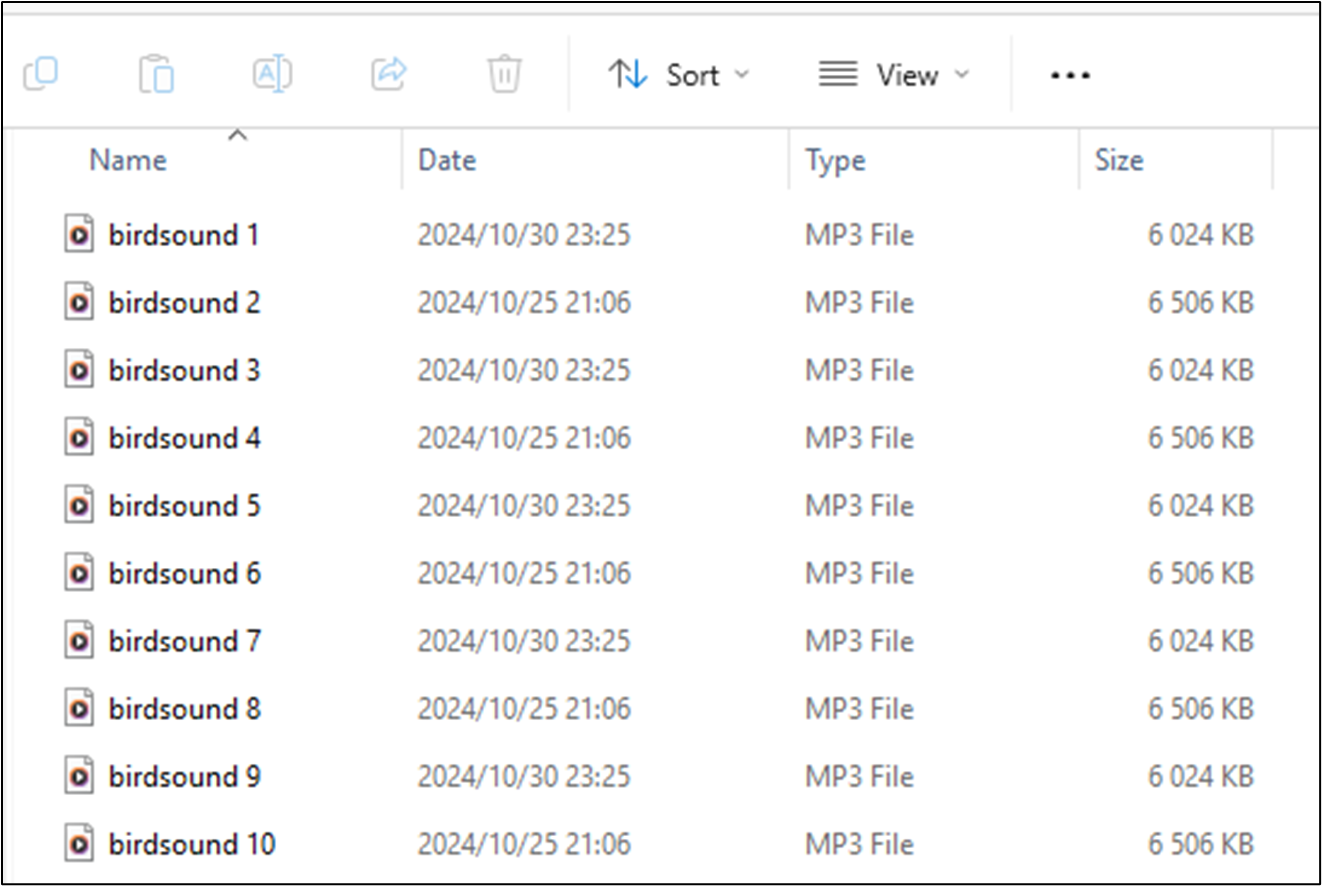Open the View dropdown menu
This screenshot has height=886, width=1322.
(x=893, y=75)
